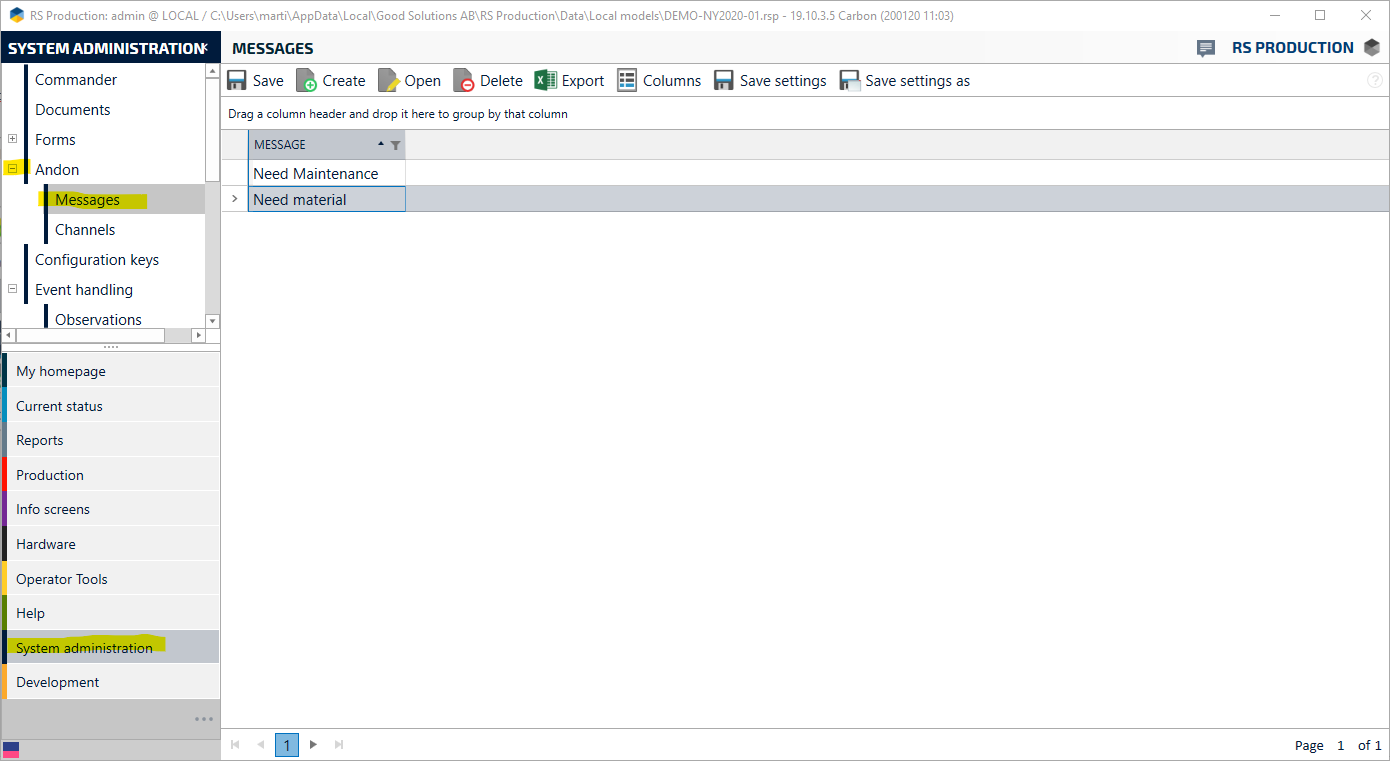
Task: Collapse the Event handling tree node
Action: [10, 289]
